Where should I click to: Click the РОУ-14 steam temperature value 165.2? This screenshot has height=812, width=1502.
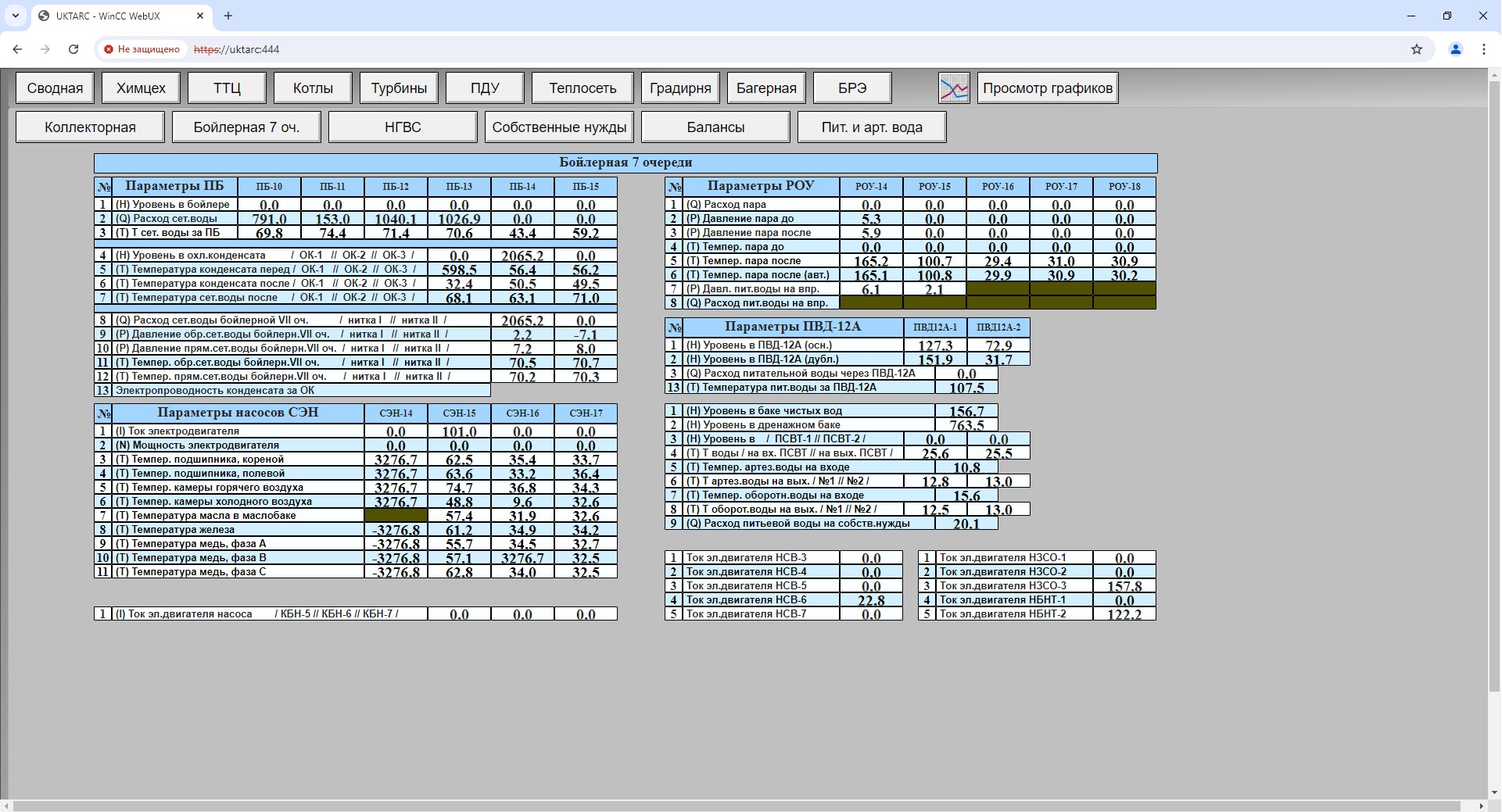point(871,261)
